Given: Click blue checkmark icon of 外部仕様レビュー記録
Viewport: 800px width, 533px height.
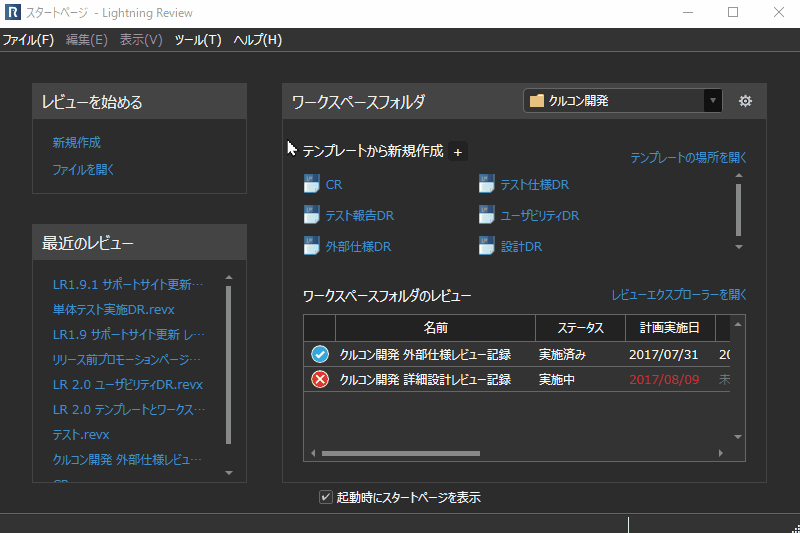Looking at the screenshot, I should (x=320, y=354).
